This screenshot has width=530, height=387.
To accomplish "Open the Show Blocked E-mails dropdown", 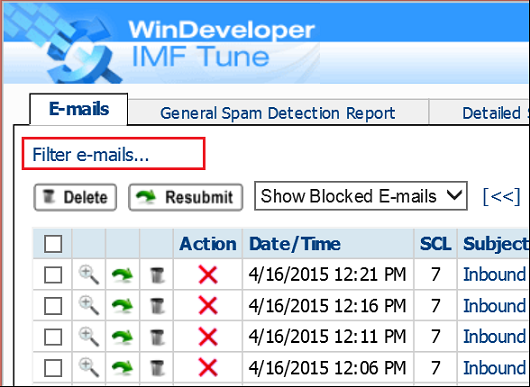I will 361,196.
